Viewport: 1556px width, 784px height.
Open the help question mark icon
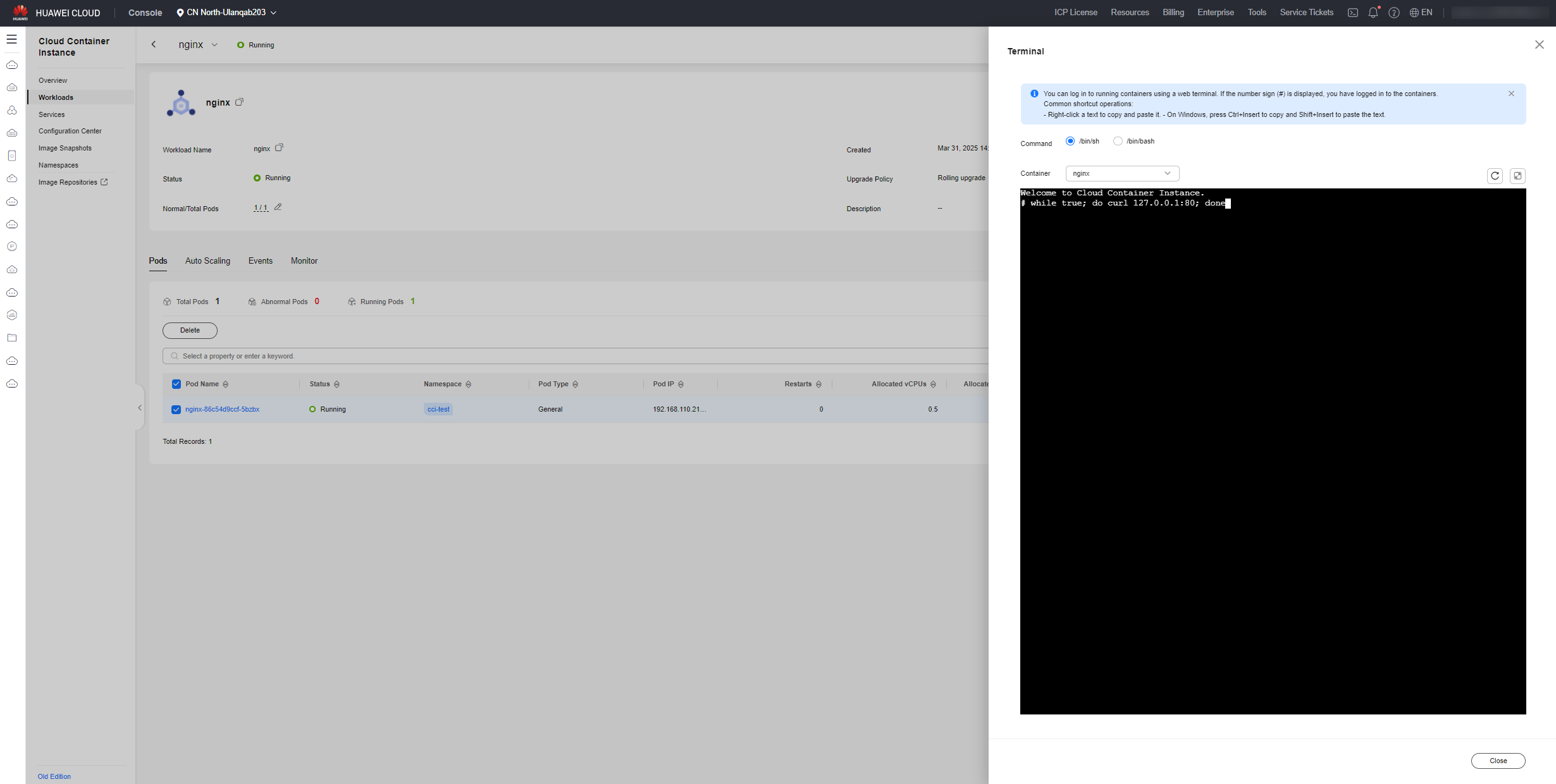click(1393, 13)
